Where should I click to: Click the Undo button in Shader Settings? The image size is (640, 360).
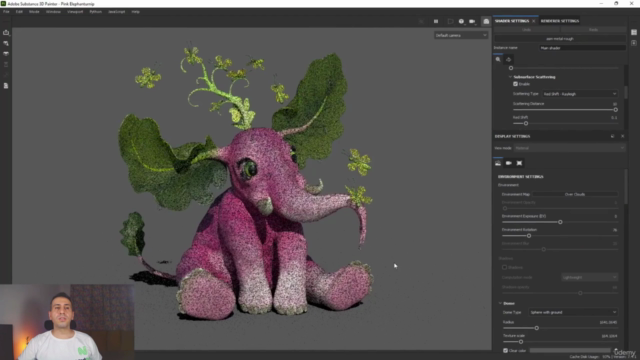point(527,30)
